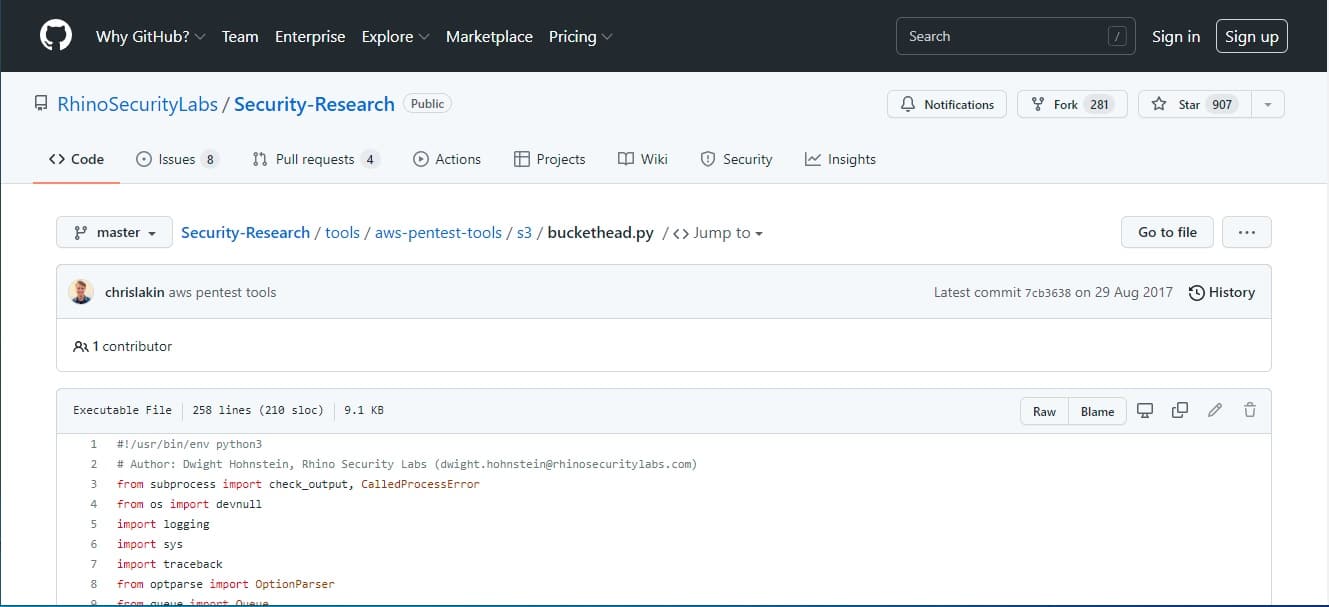This screenshot has height=607, width=1329.
Task: Click '258 lines (210 sloc)' text
Action: pos(258,410)
